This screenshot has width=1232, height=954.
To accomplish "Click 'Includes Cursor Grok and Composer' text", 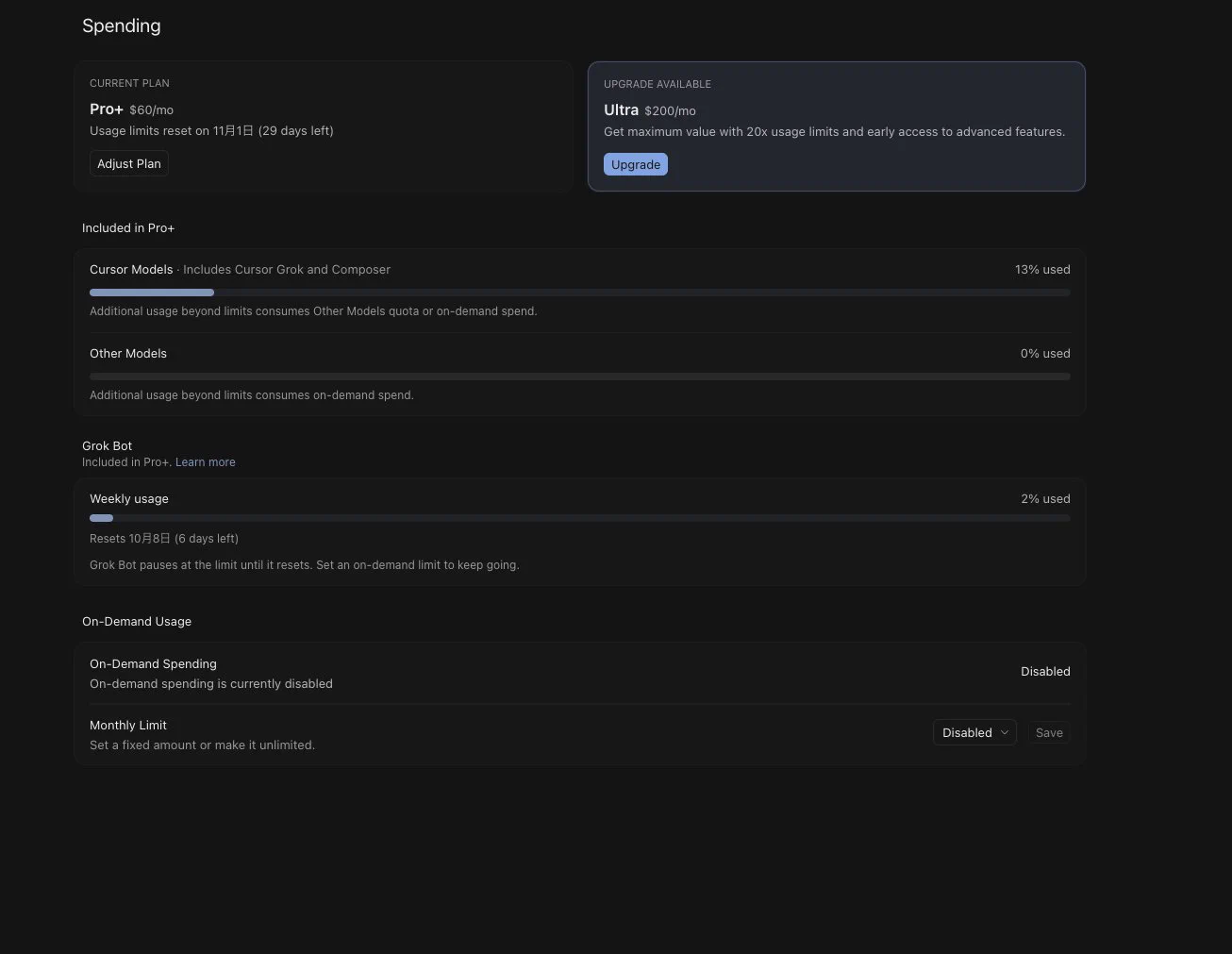I will click(x=287, y=270).
